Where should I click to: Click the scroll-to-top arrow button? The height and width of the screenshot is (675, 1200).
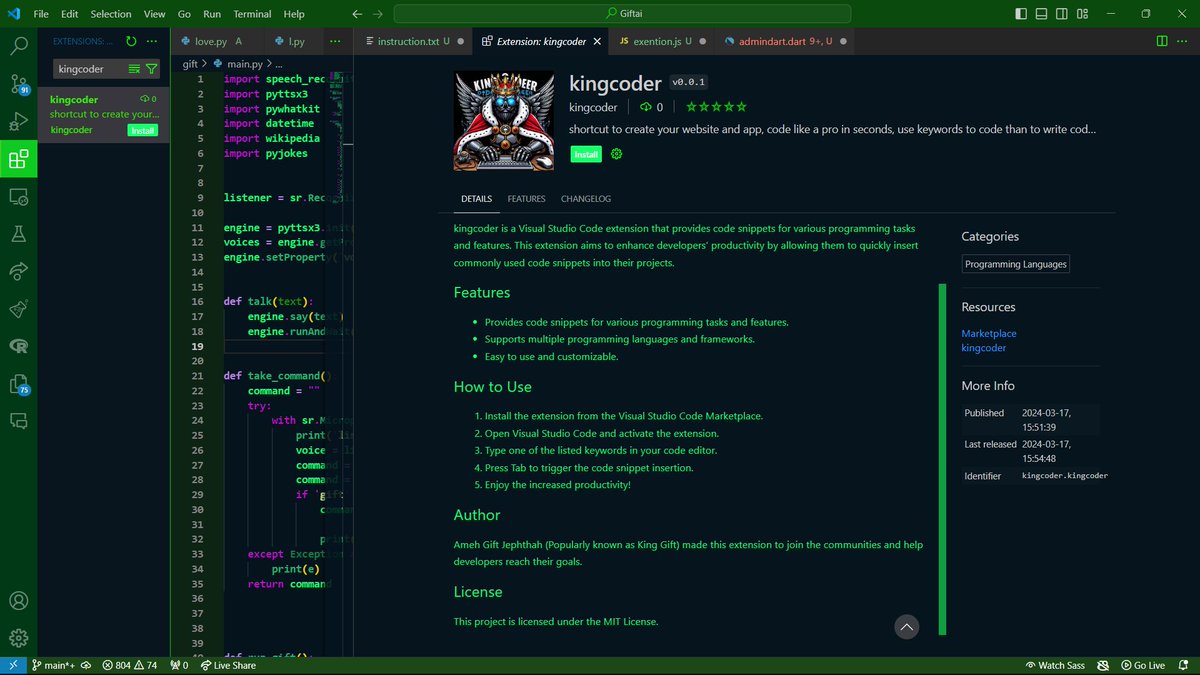pos(906,627)
